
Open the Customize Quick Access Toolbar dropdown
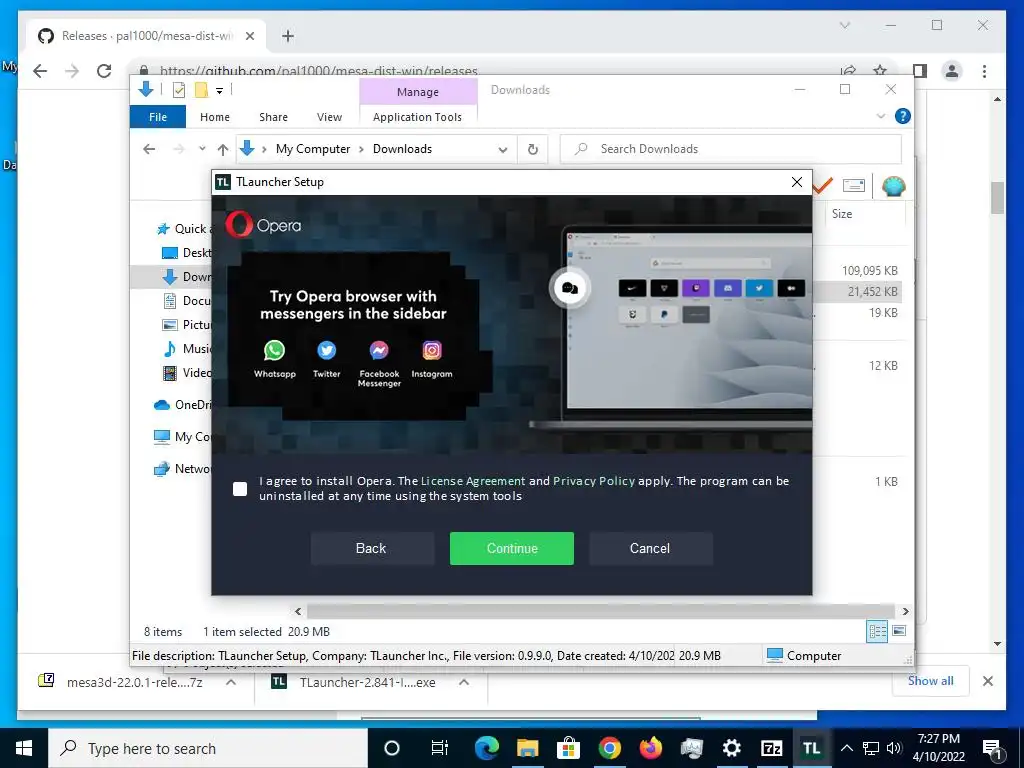219,91
